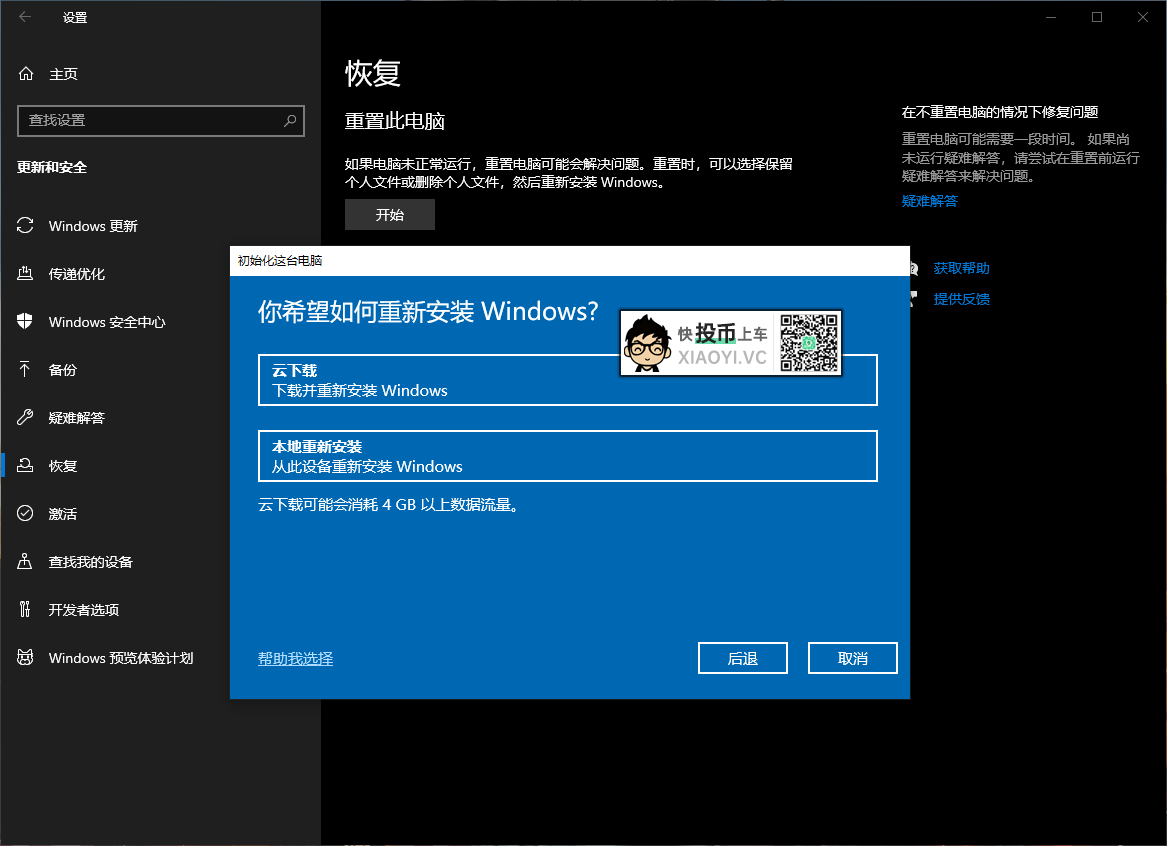
Task: Click the 在不重置电脑的情况下修复问题 heading
Action: 1000,112
